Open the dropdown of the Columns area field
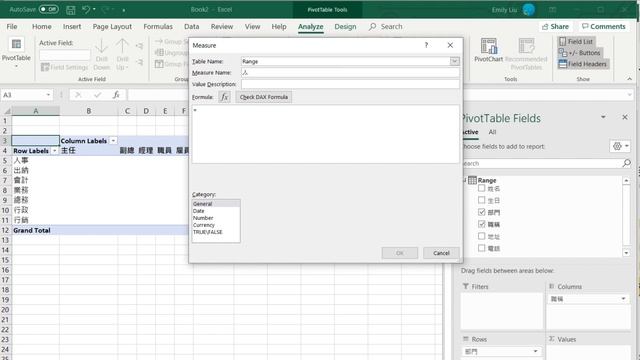 click(x=623, y=299)
